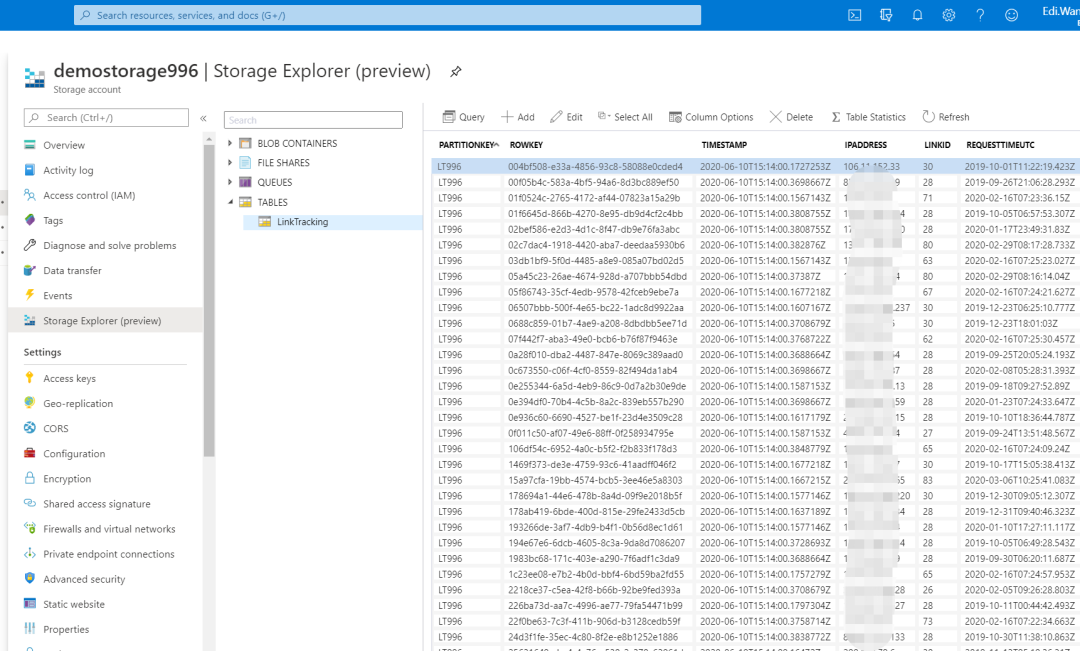Image resolution: width=1080 pixels, height=651 pixels.
Task: Click request time 2020-03-06T10:25:41.083Z
Action: click(x=1019, y=481)
